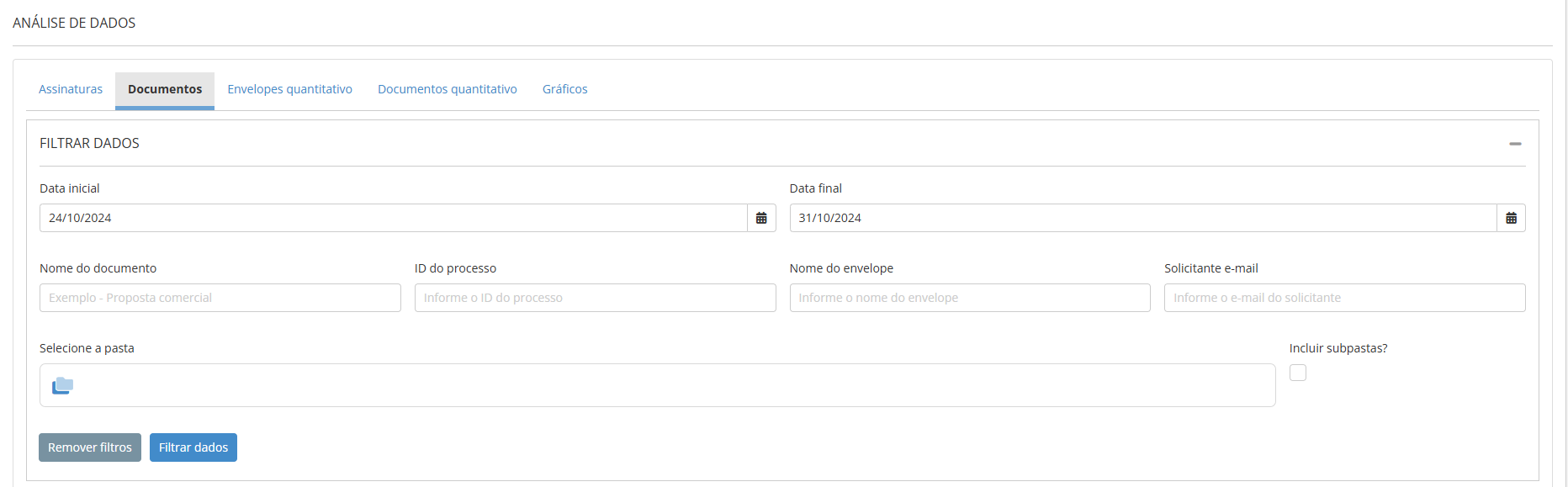
Task: Click the Selecione a pasta selection box
Action: pyautogui.click(x=673, y=385)
